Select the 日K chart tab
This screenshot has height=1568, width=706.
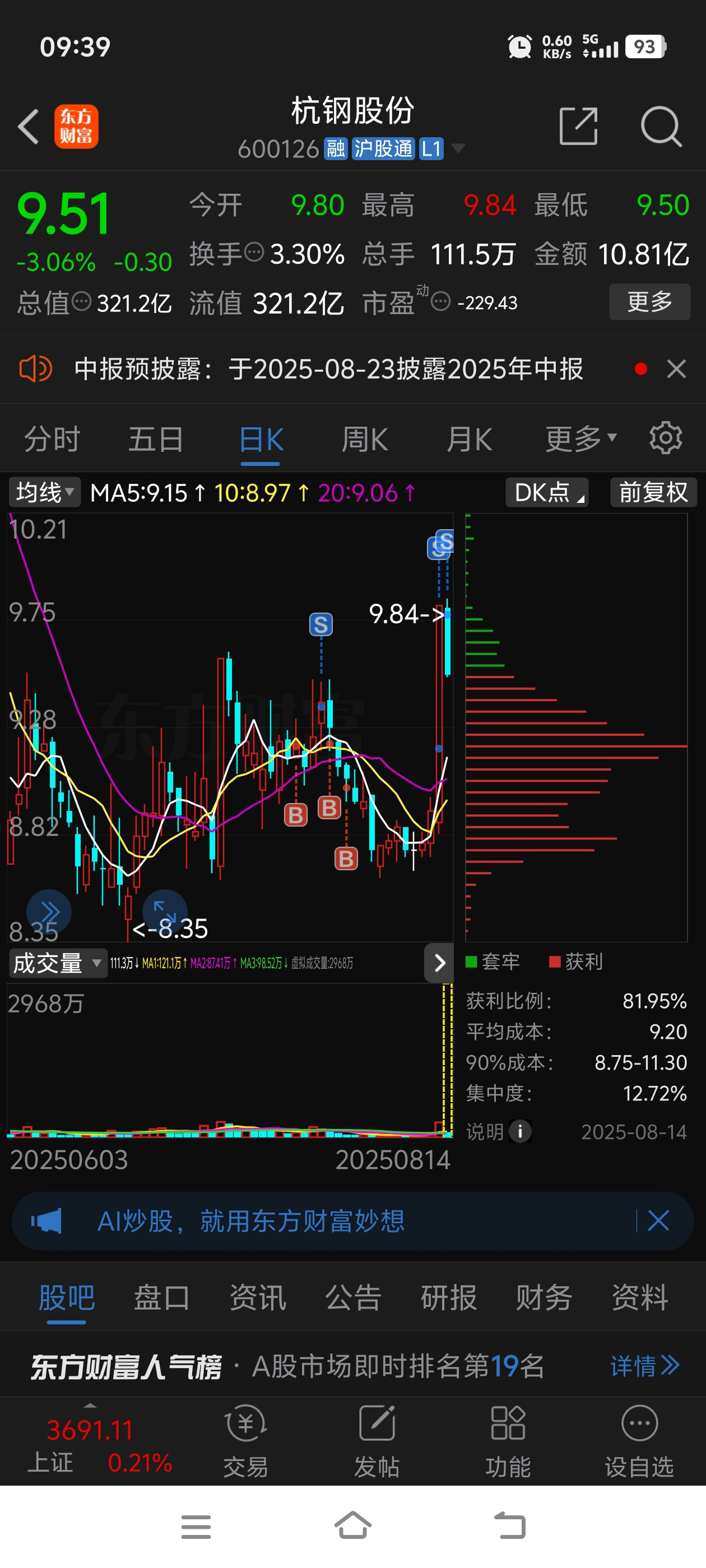pos(261,439)
